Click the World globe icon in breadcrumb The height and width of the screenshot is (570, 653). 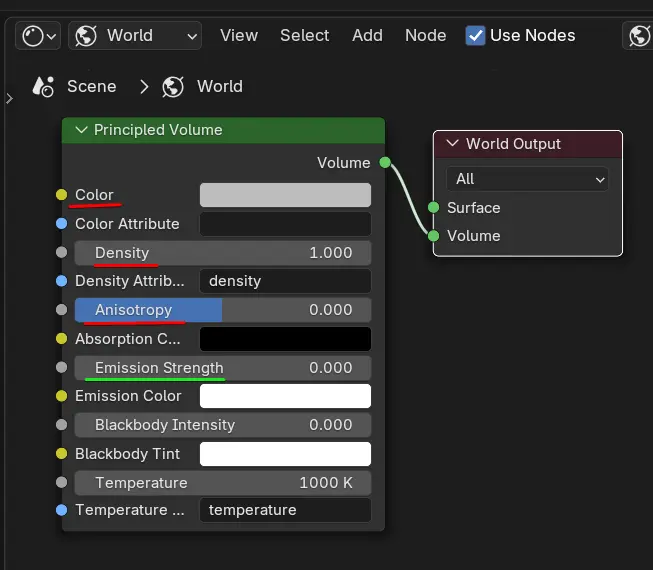pos(173,87)
